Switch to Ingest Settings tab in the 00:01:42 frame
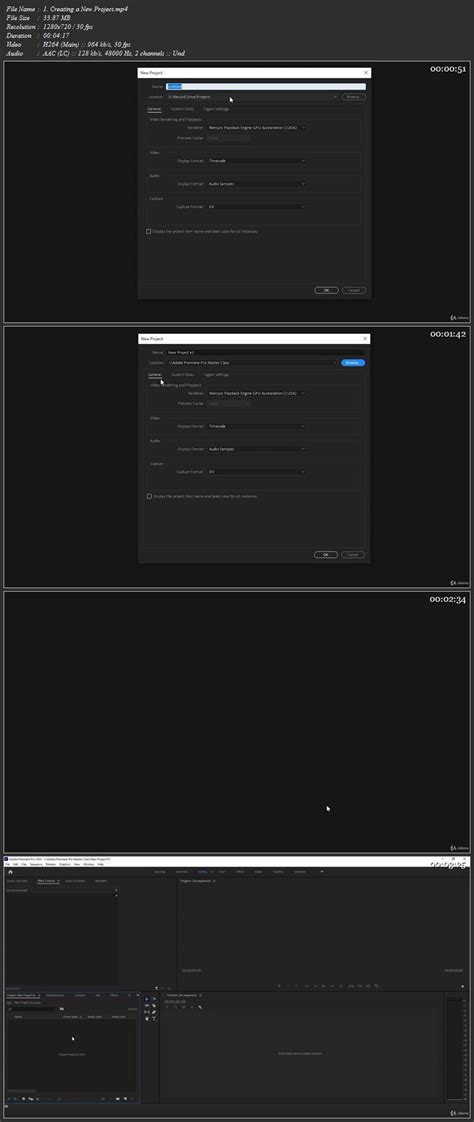This screenshot has height=1122, width=474. click(216, 374)
